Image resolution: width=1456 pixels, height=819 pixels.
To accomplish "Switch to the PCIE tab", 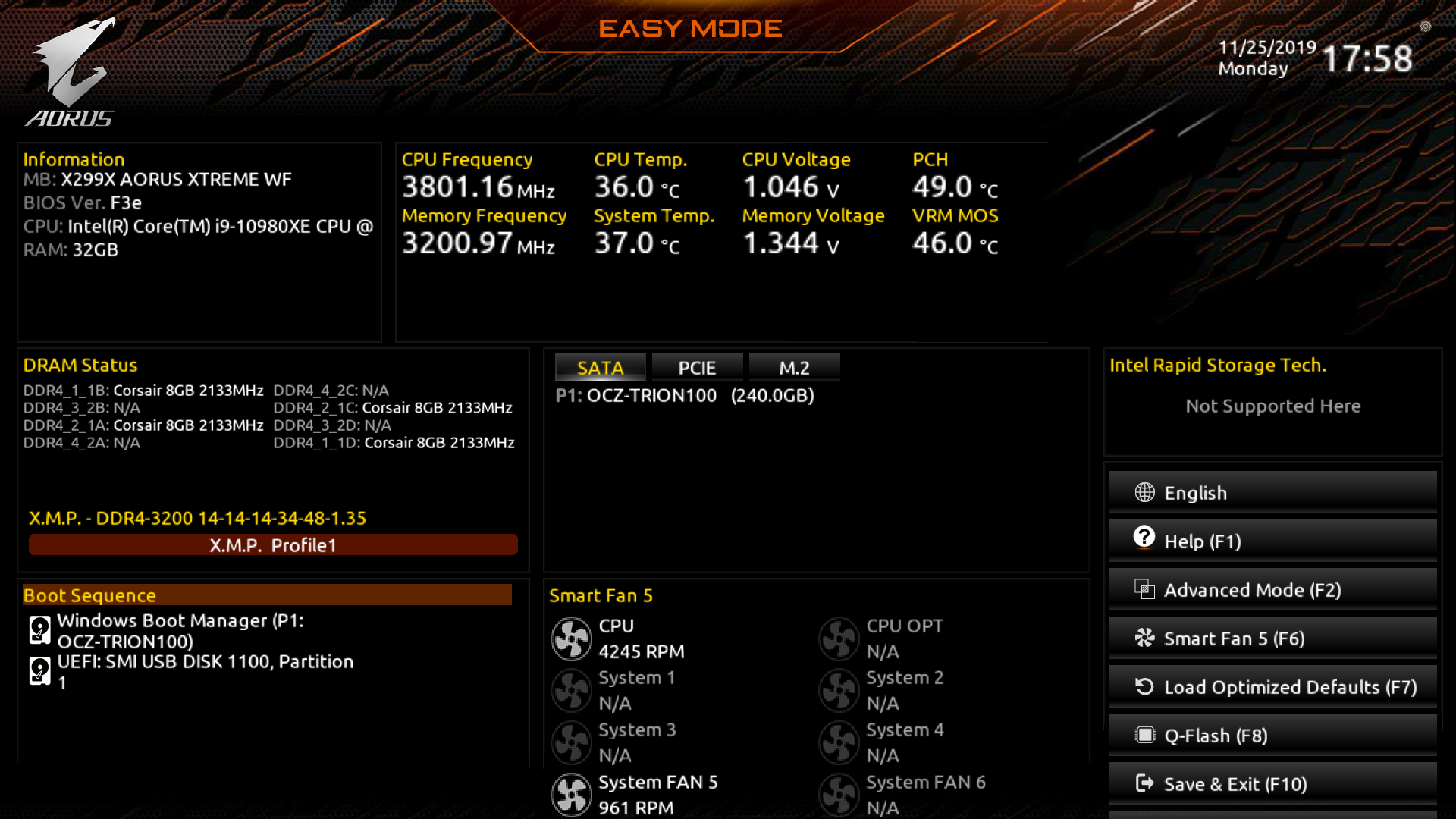I will (x=697, y=368).
